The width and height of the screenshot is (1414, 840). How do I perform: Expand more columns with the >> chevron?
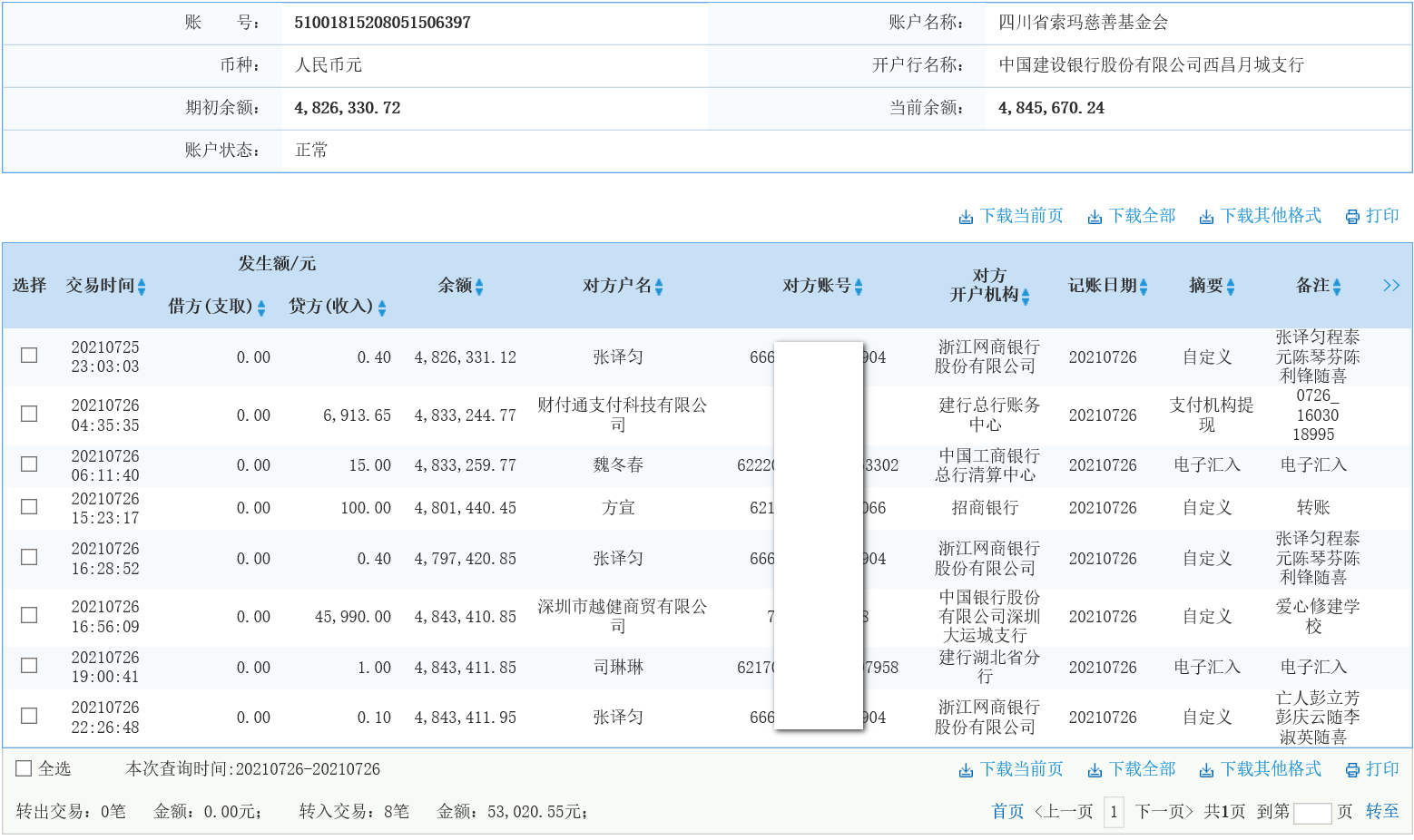[1390, 286]
